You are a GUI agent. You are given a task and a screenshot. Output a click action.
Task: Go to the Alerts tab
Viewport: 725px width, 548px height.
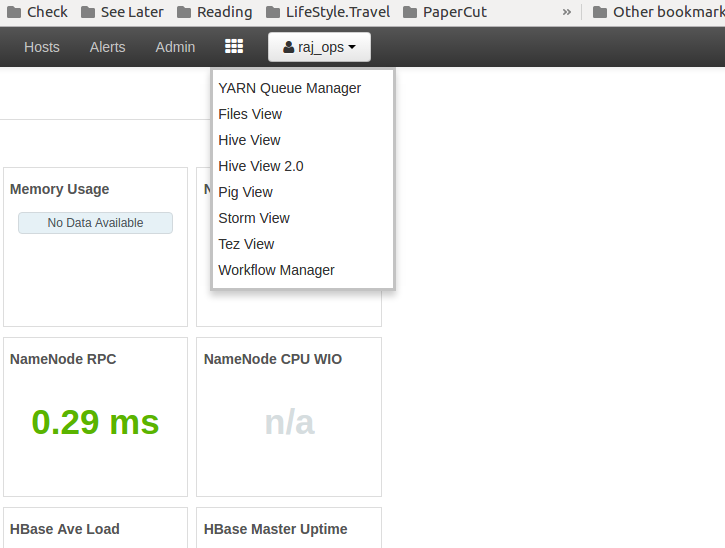click(x=108, y=47)
